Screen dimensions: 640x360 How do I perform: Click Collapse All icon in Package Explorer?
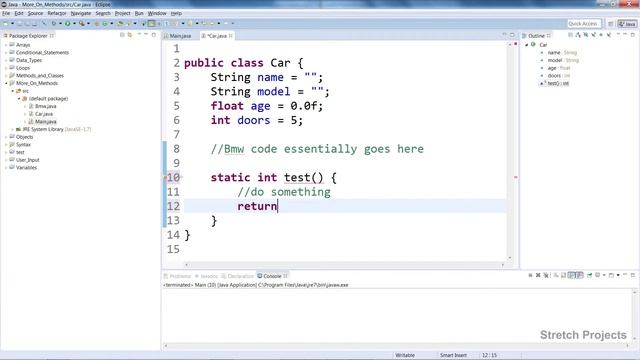(x=122, y=35)
